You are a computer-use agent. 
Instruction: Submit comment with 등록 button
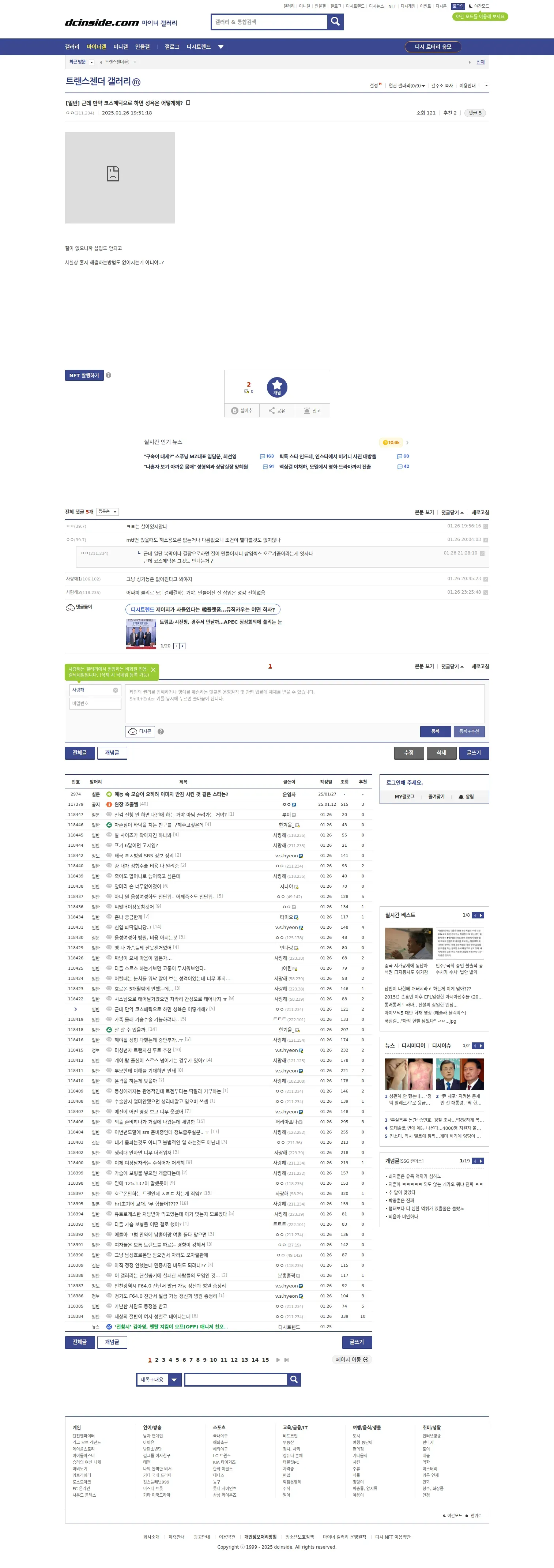tap(435, 731)
